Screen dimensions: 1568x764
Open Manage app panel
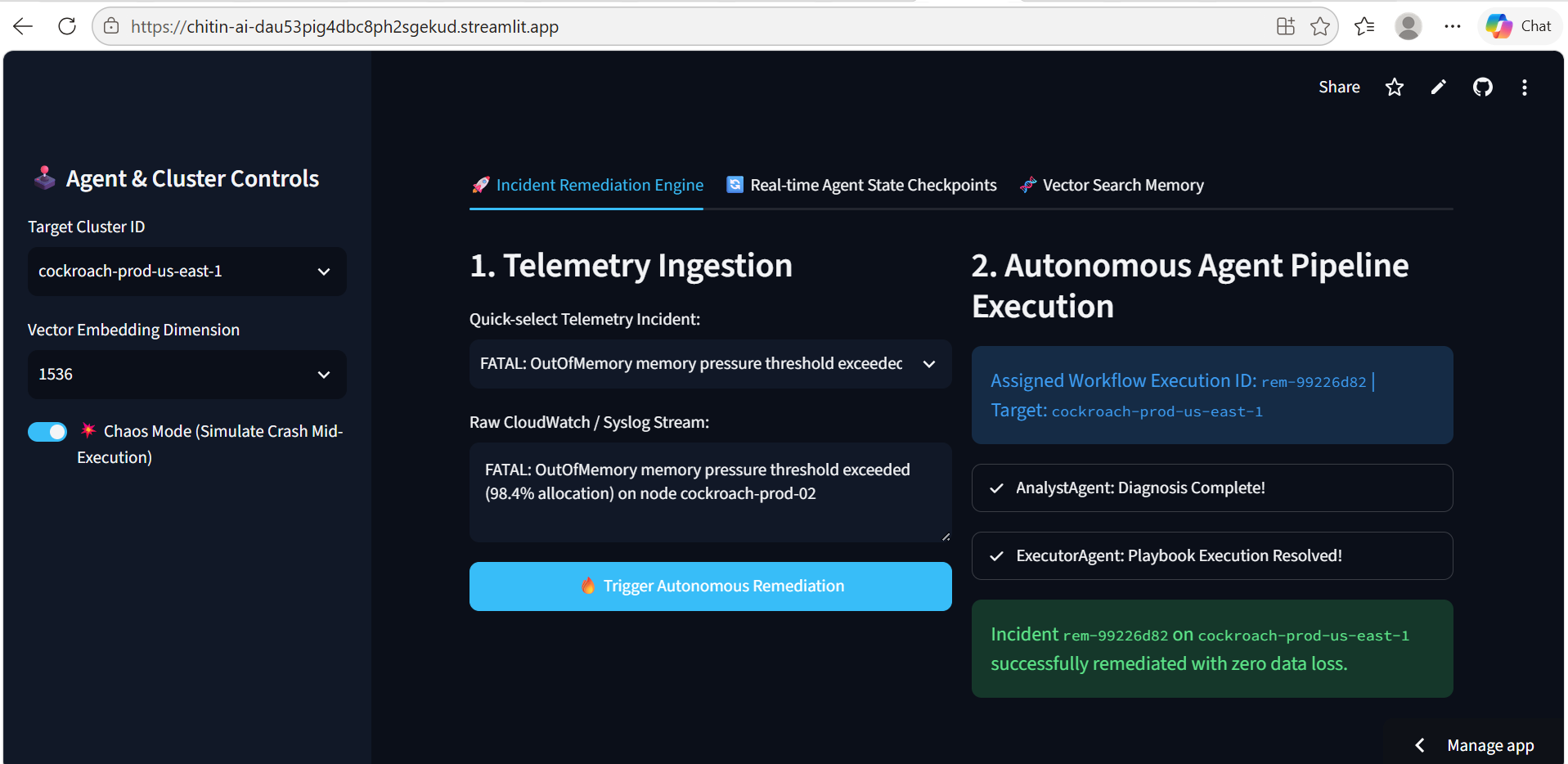point(1490,745)
